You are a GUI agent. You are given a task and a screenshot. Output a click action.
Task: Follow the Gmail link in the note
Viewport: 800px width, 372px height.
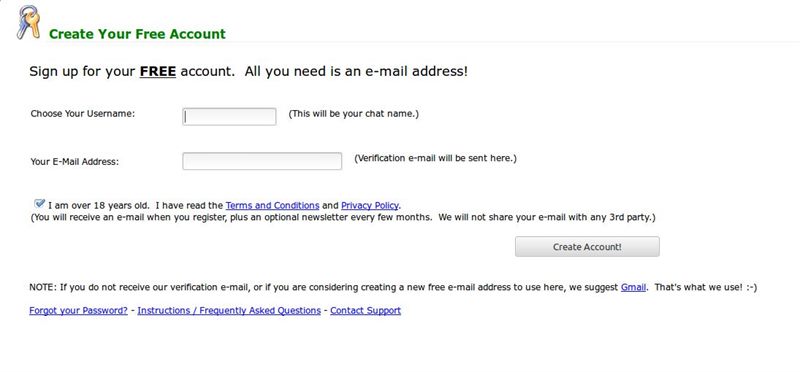(633, 287)
